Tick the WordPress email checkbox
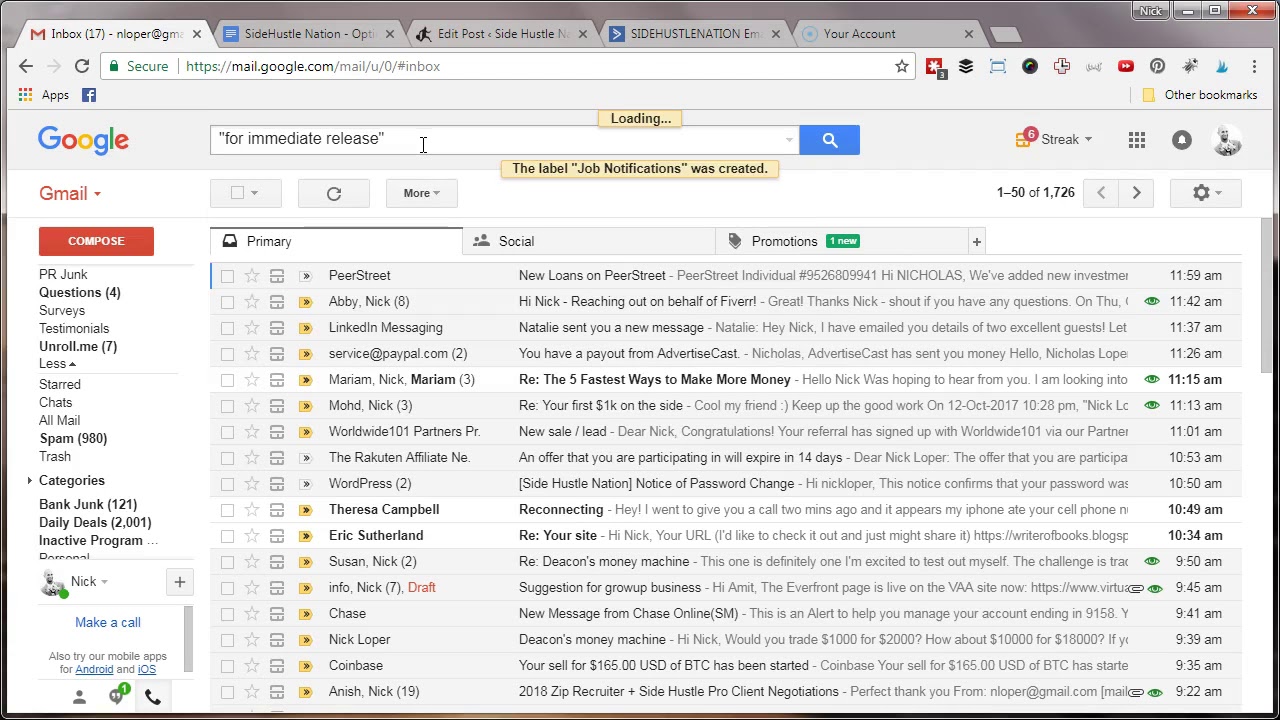The image size is (1280, 720). (x=227, y=484)
